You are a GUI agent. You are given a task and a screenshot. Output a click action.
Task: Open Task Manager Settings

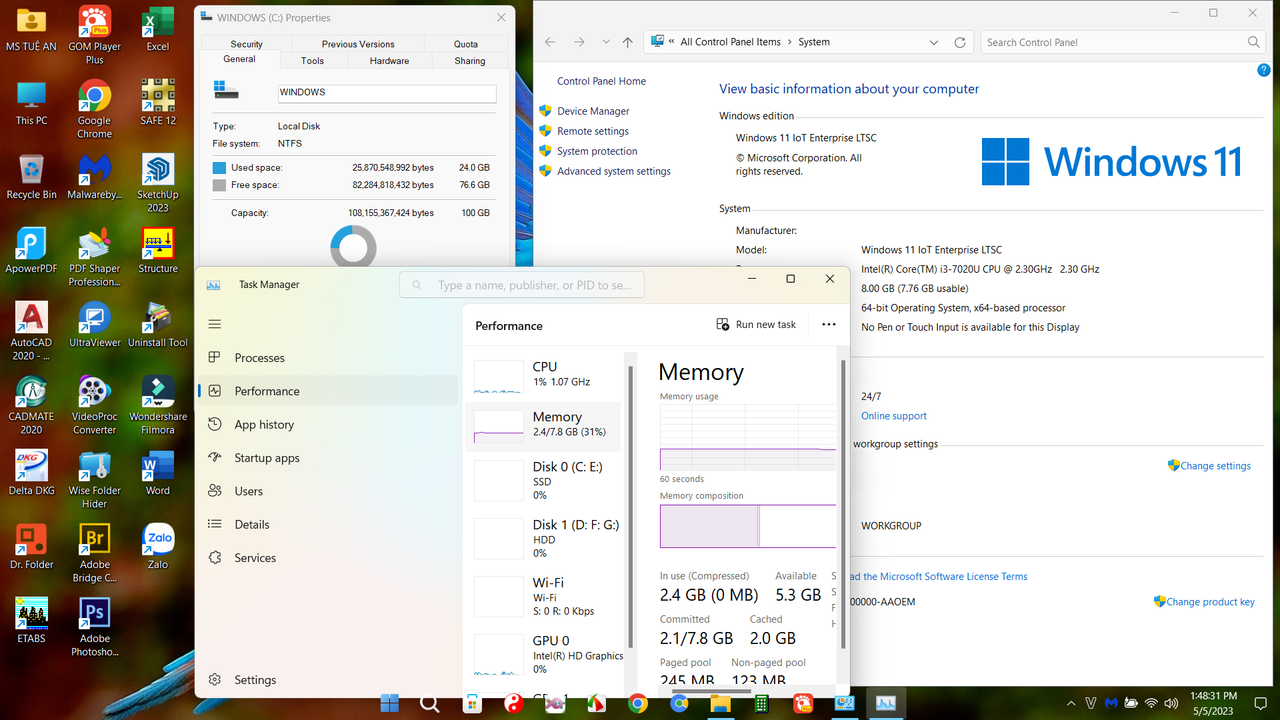tap(328, 680)
